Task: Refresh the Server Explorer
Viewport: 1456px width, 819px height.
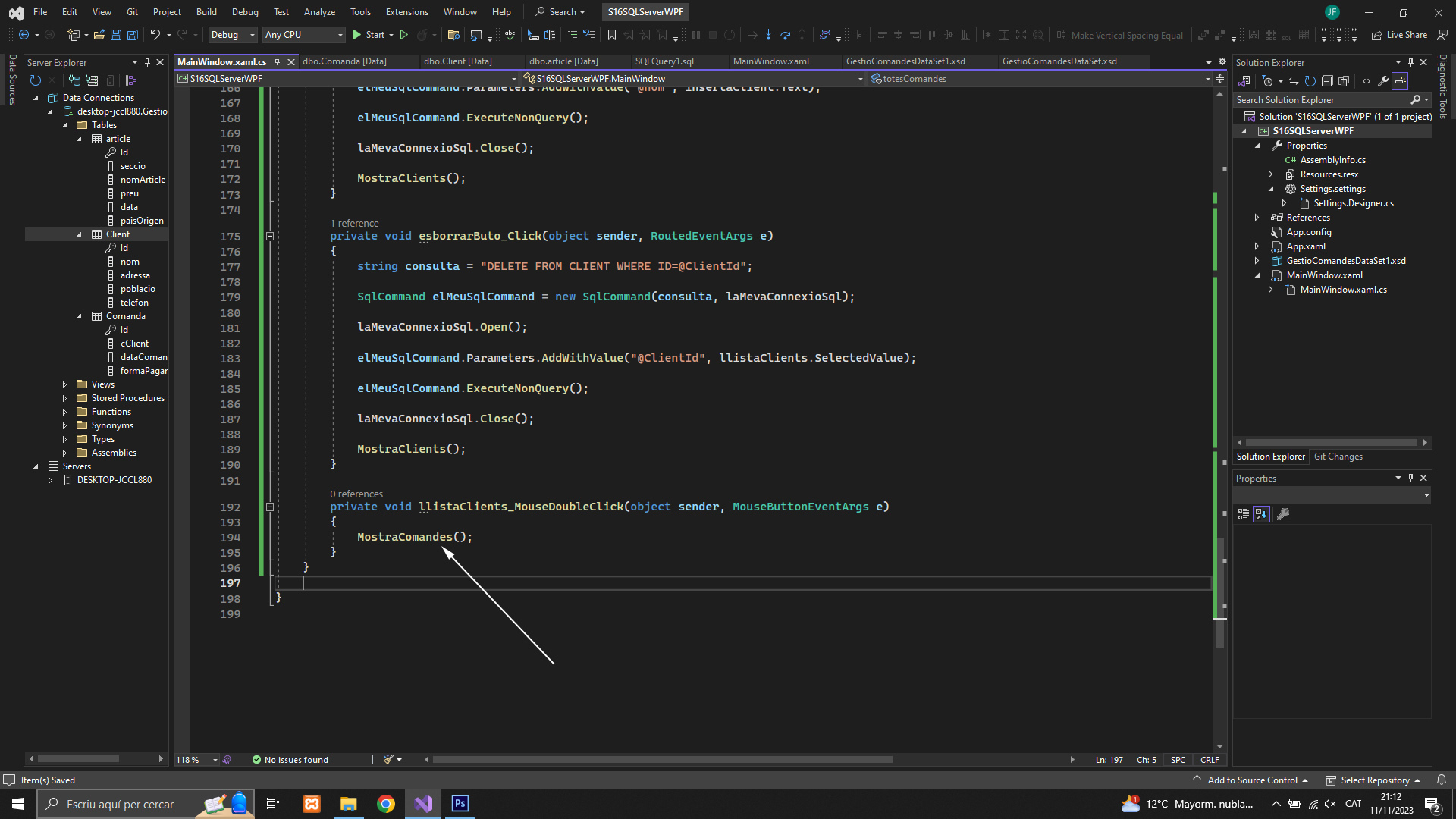Action: pos(35,80)
